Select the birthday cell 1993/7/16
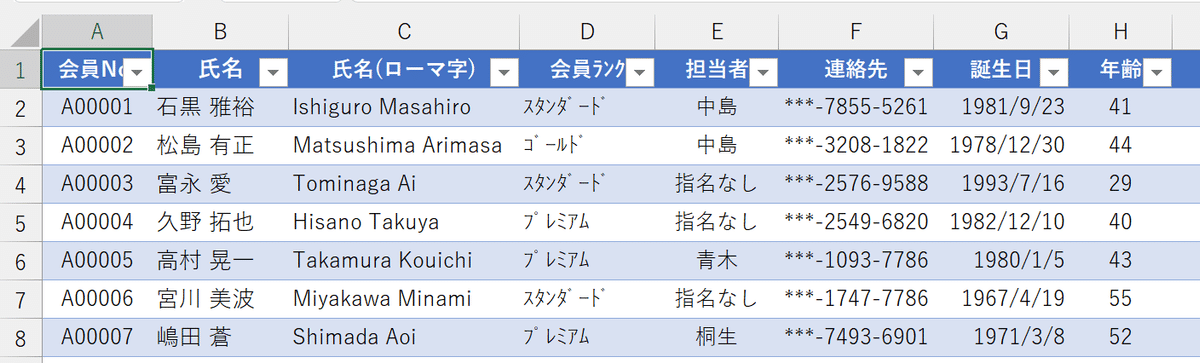The height and width of the screenshot is (363, 1200). [x=1002, y=185]
